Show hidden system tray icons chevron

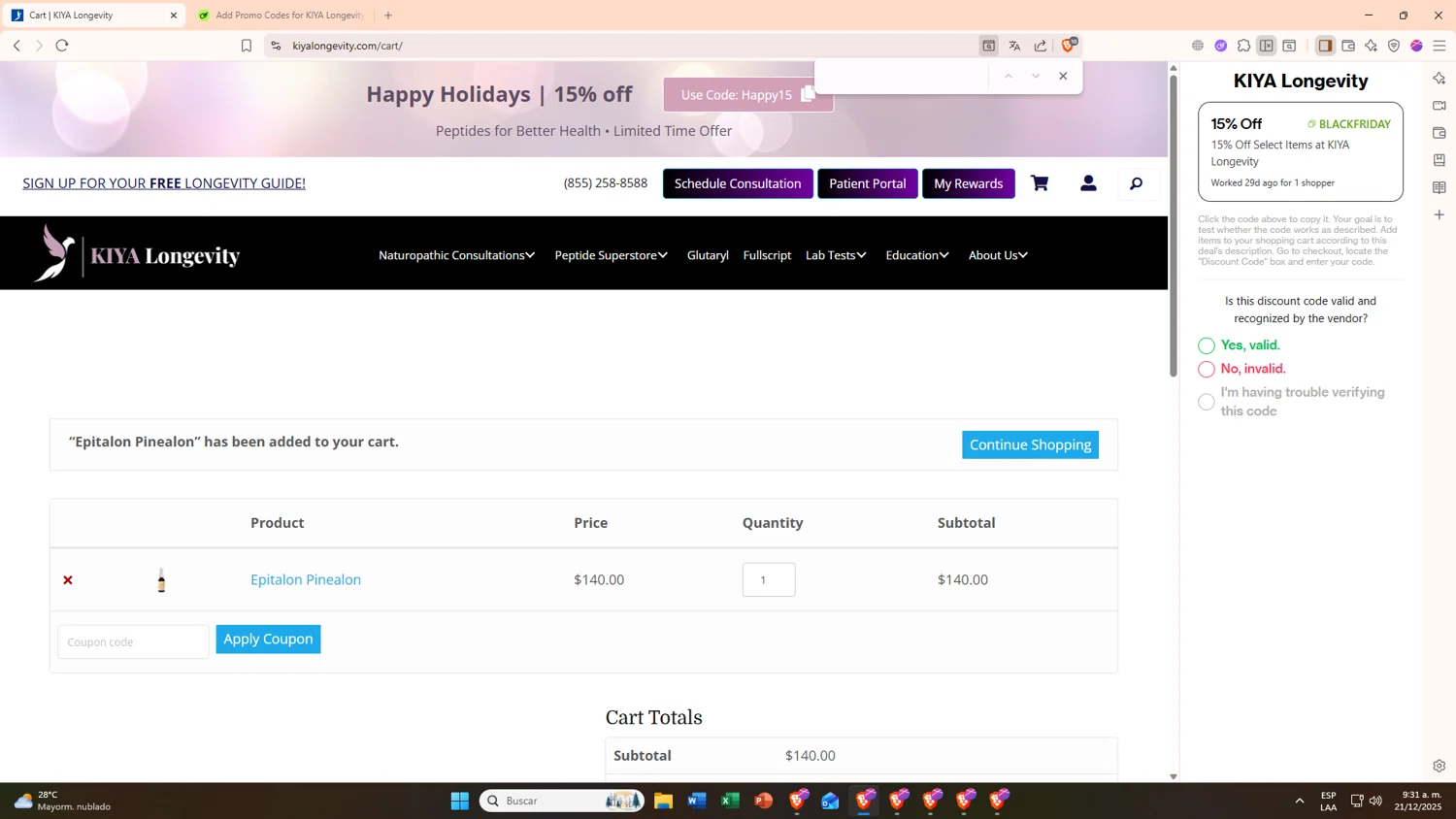click(x=1299, y=801)
